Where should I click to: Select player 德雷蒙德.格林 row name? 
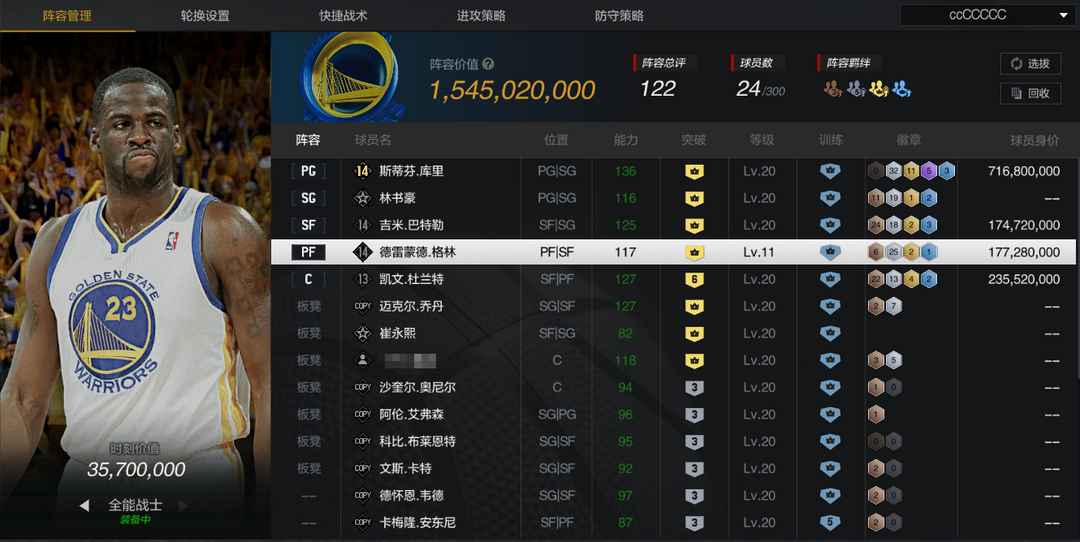click(417, 252)
